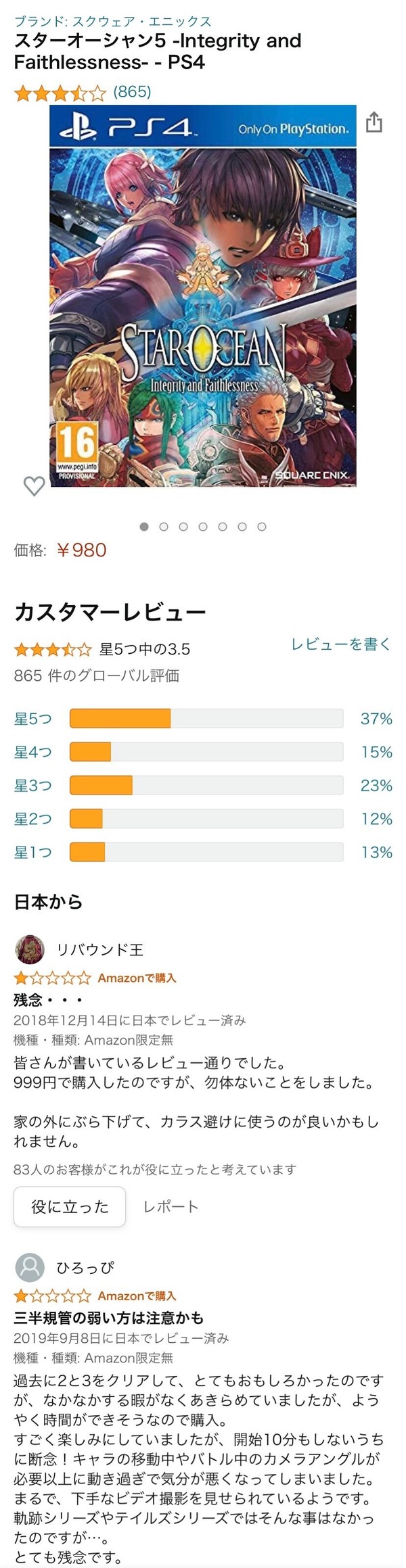Select the fourth image carousel dot
The height and width of the screenshot is (1568, 406).
point(202,527)
